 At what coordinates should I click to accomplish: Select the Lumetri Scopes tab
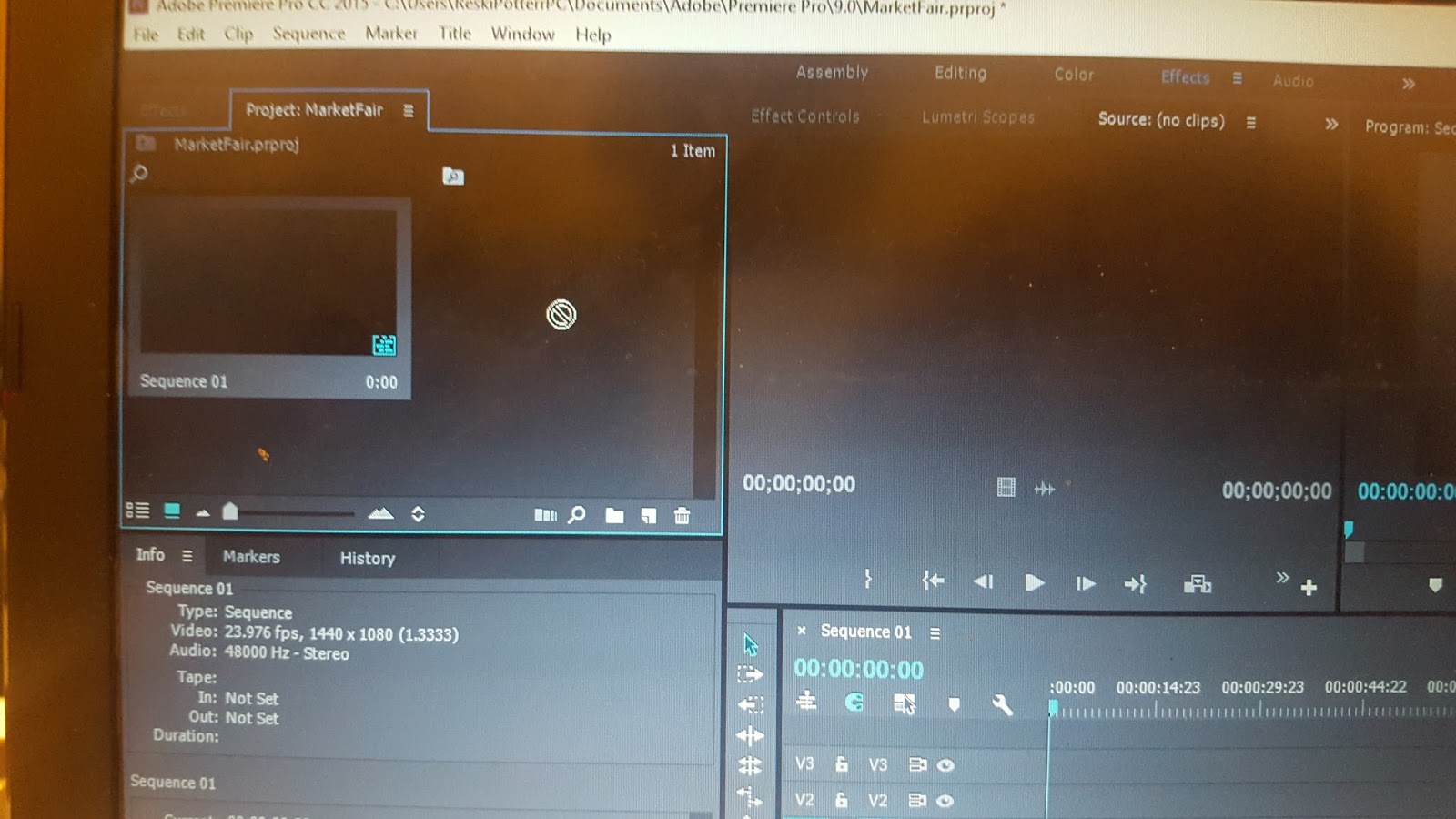[x=978, y=117]
